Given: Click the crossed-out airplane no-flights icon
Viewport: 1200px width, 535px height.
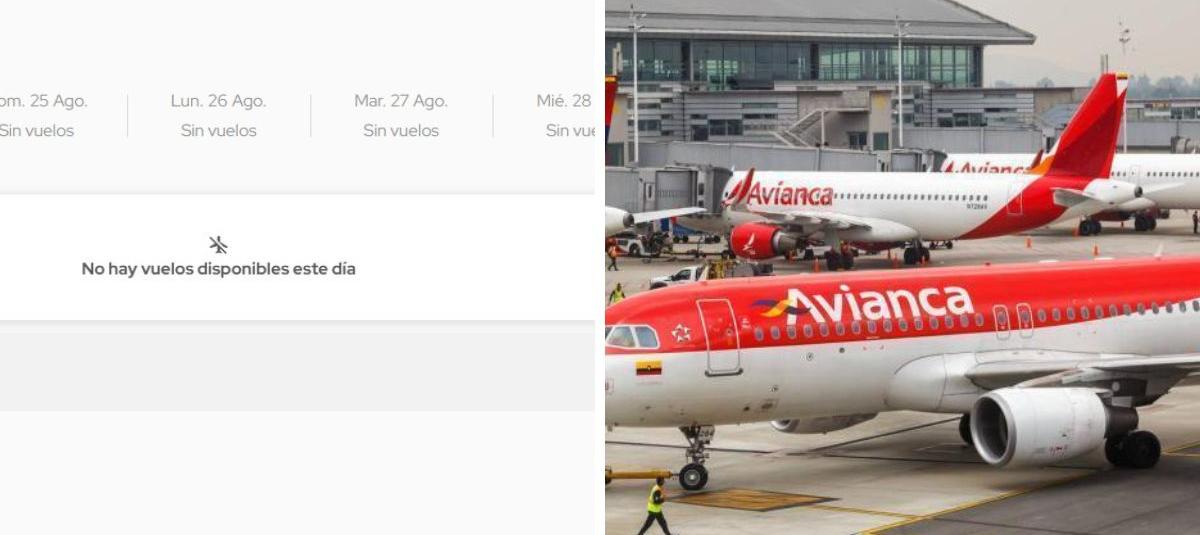Looking at the screenshot, I should coord(218,244).
